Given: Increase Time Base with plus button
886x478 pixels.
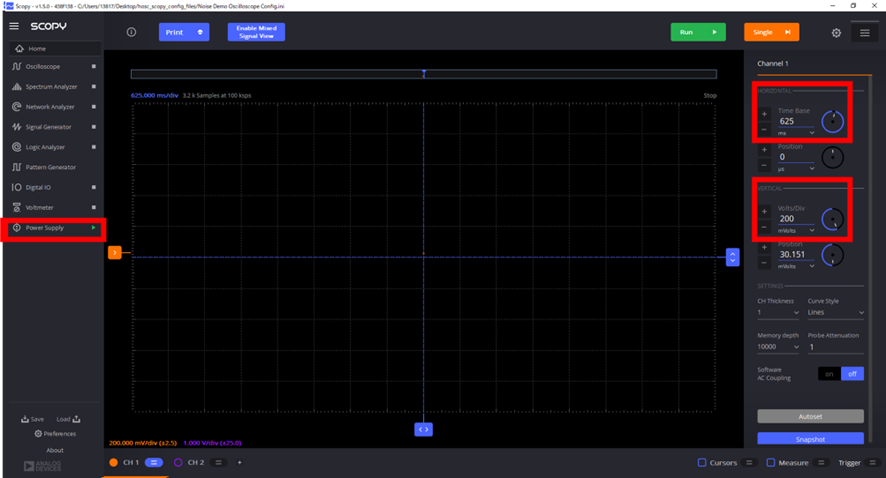Looking at the screenshot, I should [x=765, y=114].
